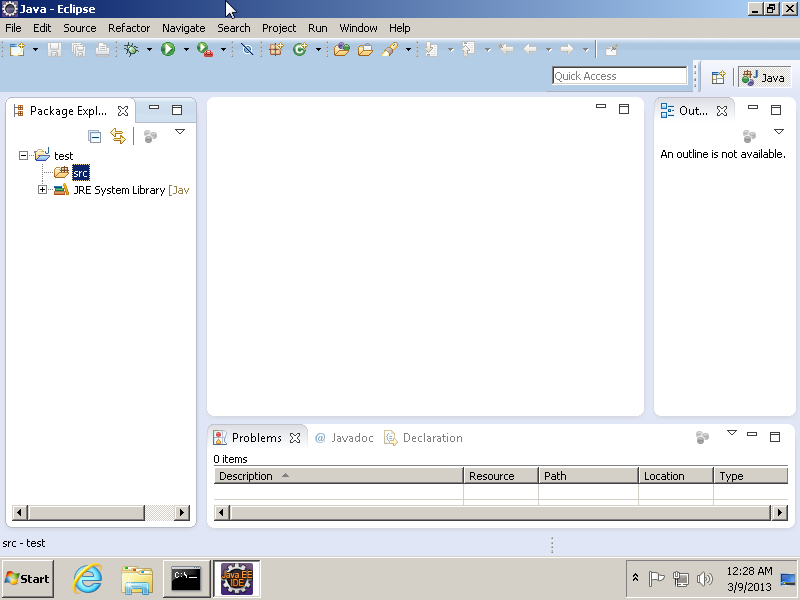This screenshot has height=600, width=800.
Task: Run the program with the green play icon
Action: point(168,49)
